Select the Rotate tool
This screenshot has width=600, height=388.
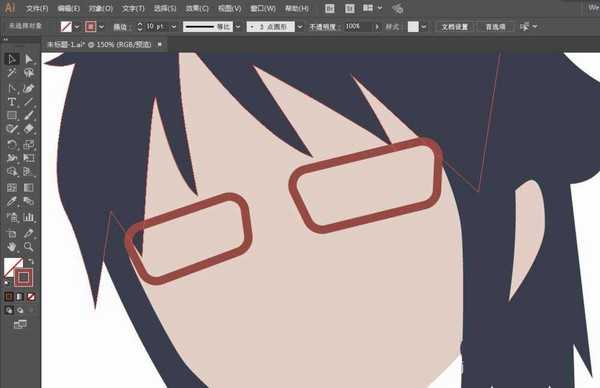11,145
